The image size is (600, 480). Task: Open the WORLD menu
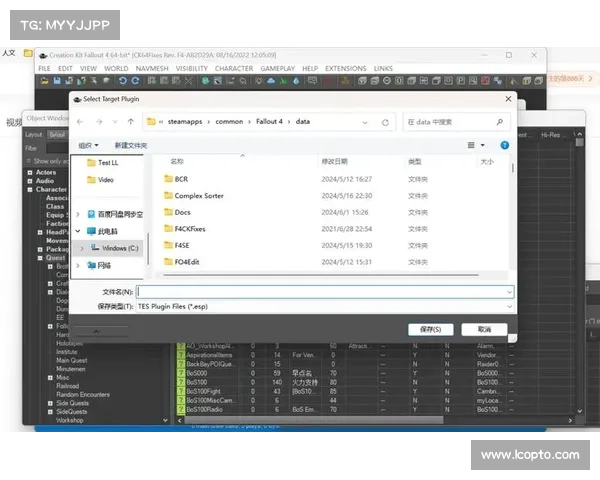click(x=116, y=69)
